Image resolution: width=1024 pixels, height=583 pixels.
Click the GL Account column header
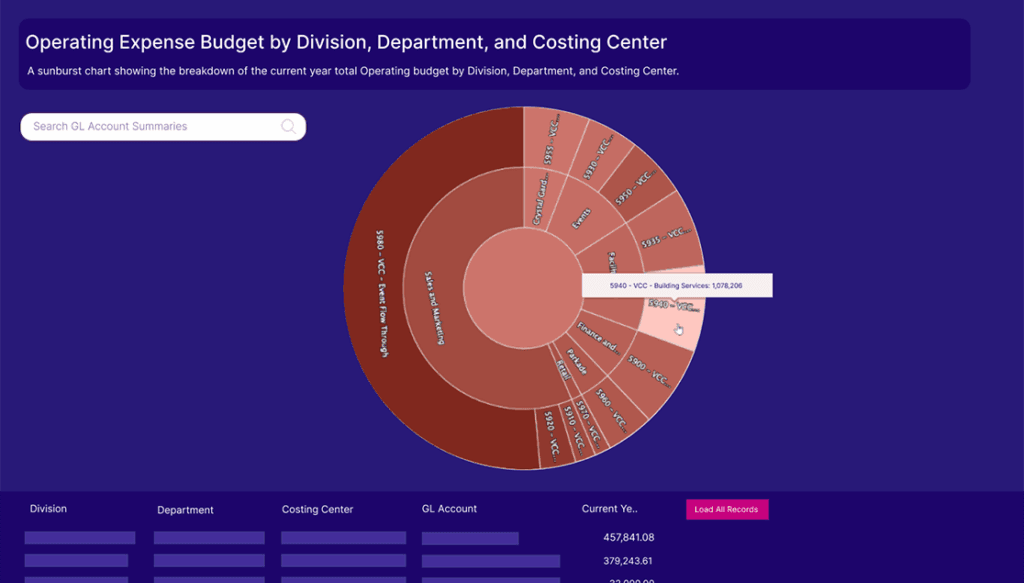click(x=449, y=509)
